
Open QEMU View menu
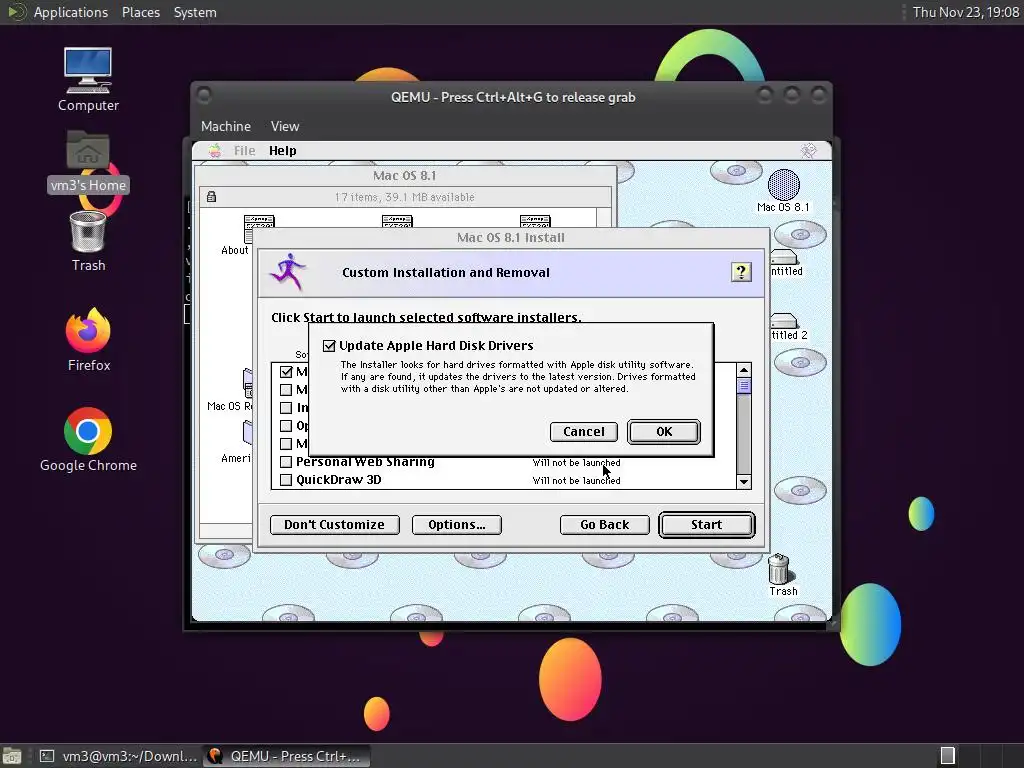coord(285,126)
